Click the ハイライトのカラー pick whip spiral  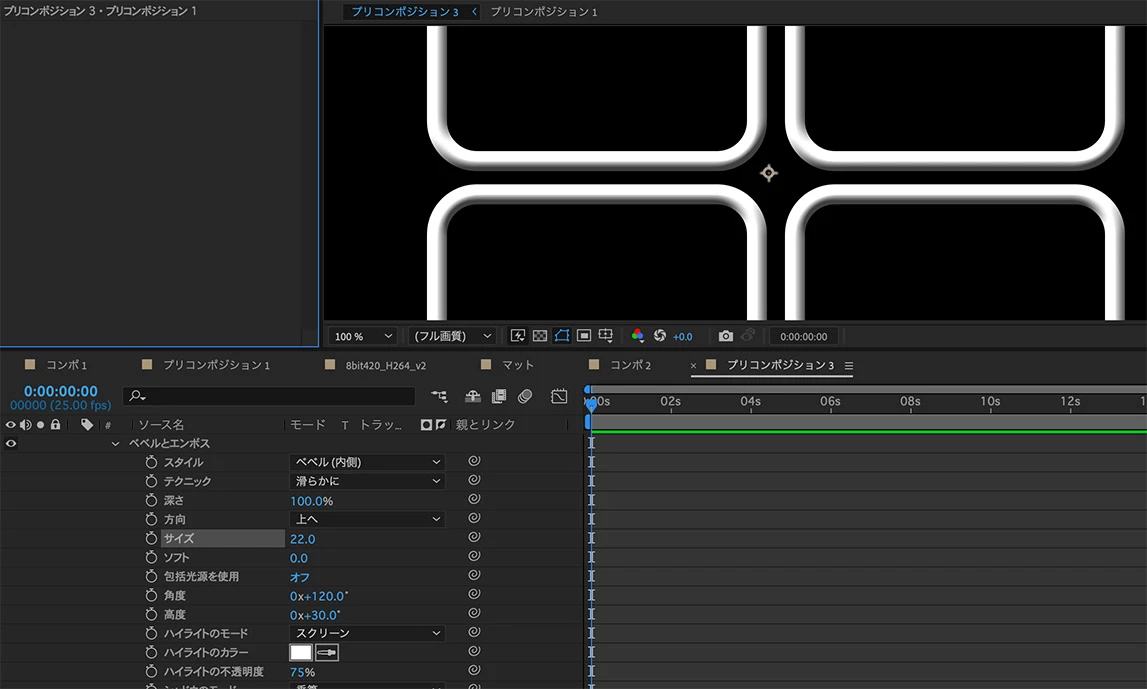click(x=474, y=651)
